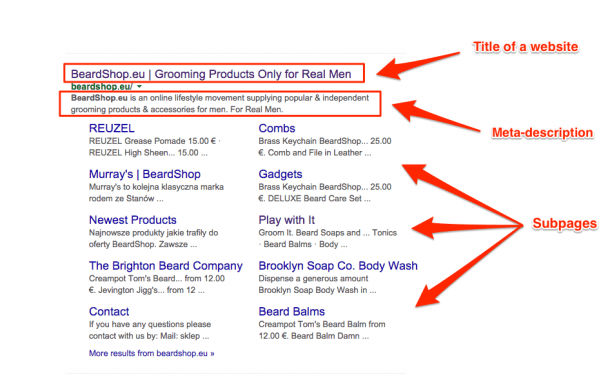Image resolution: width=610 pixels, height=391 pixels.
Task: Open the Gadgets sitelink
Action: [x=280, y=174]
